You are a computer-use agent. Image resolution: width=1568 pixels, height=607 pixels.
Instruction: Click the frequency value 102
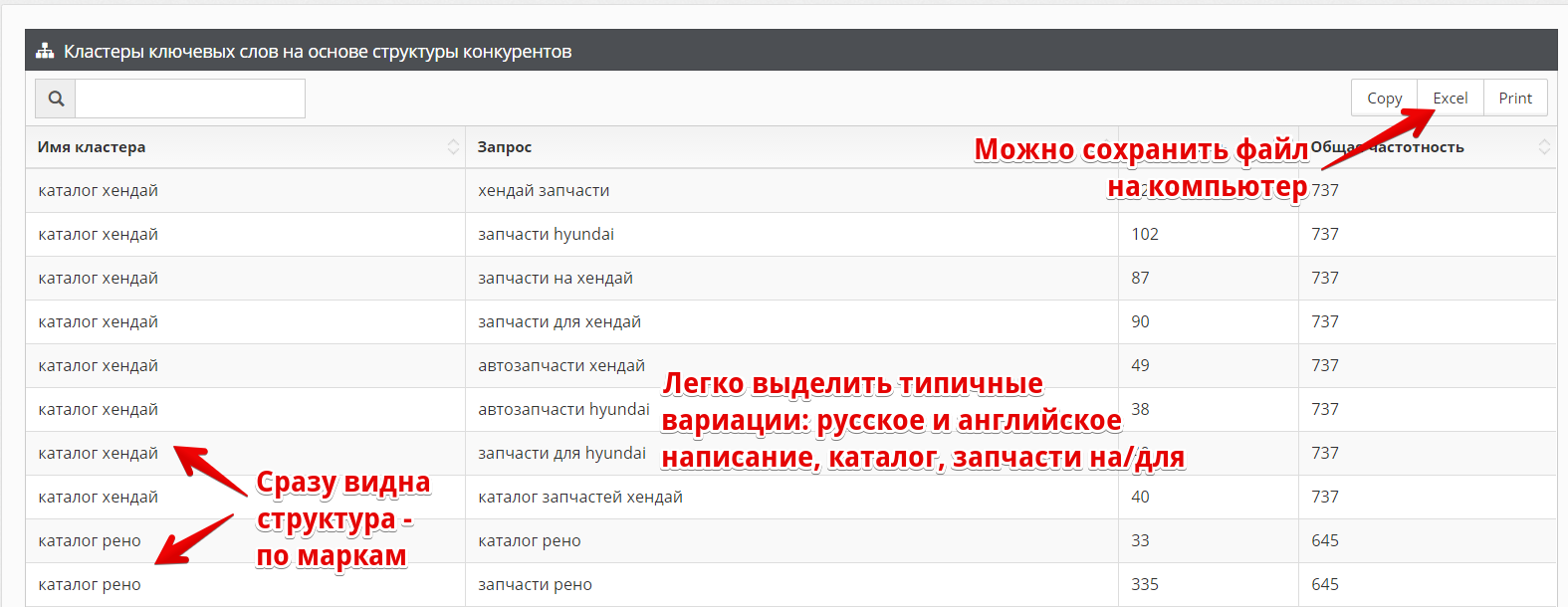[1145, 234]
